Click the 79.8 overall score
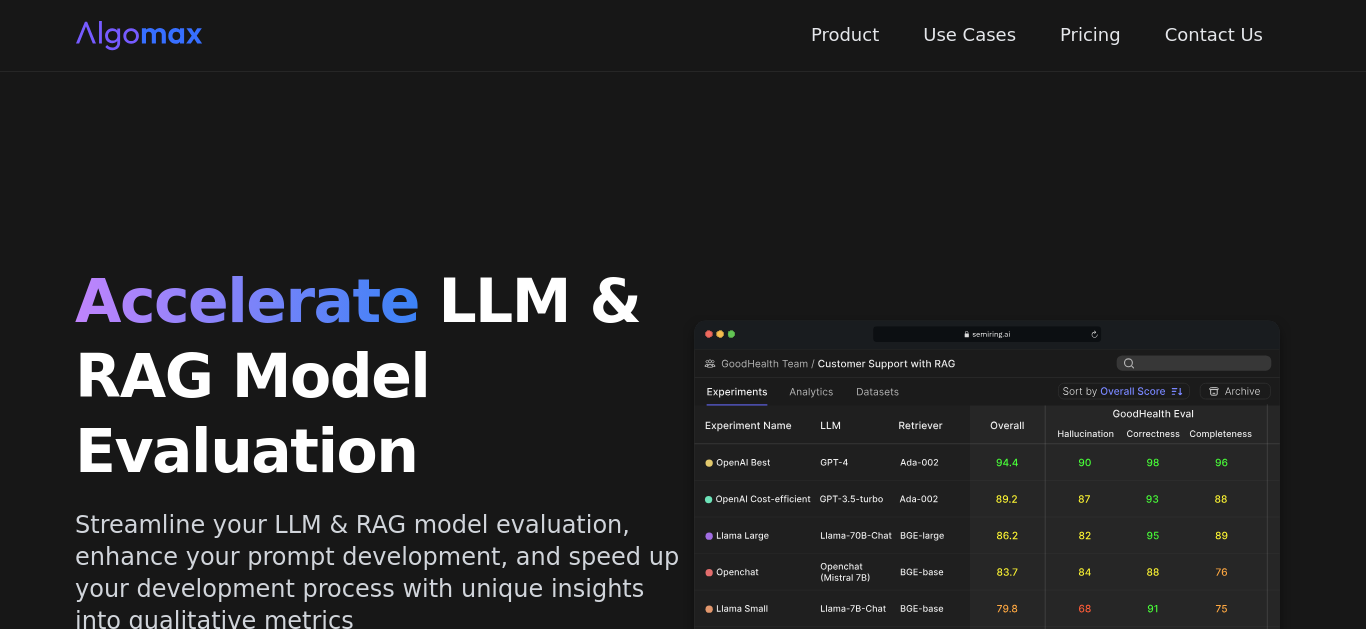 1007,609
